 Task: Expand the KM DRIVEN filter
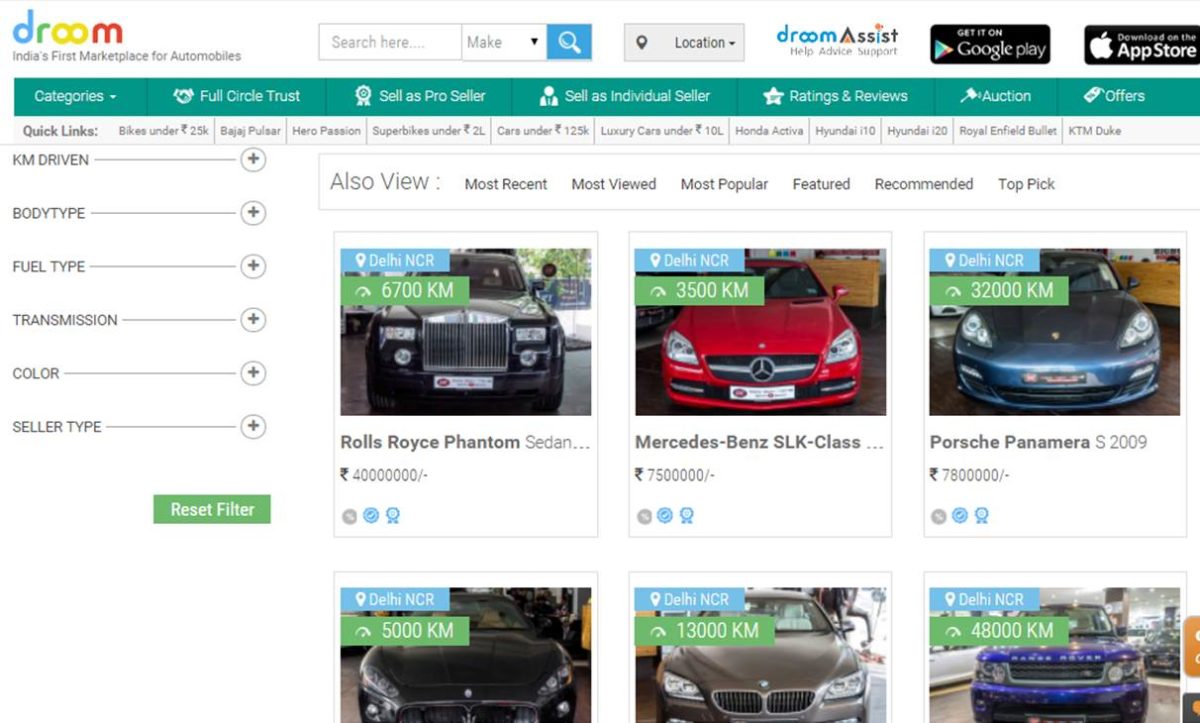click(253, 159)
